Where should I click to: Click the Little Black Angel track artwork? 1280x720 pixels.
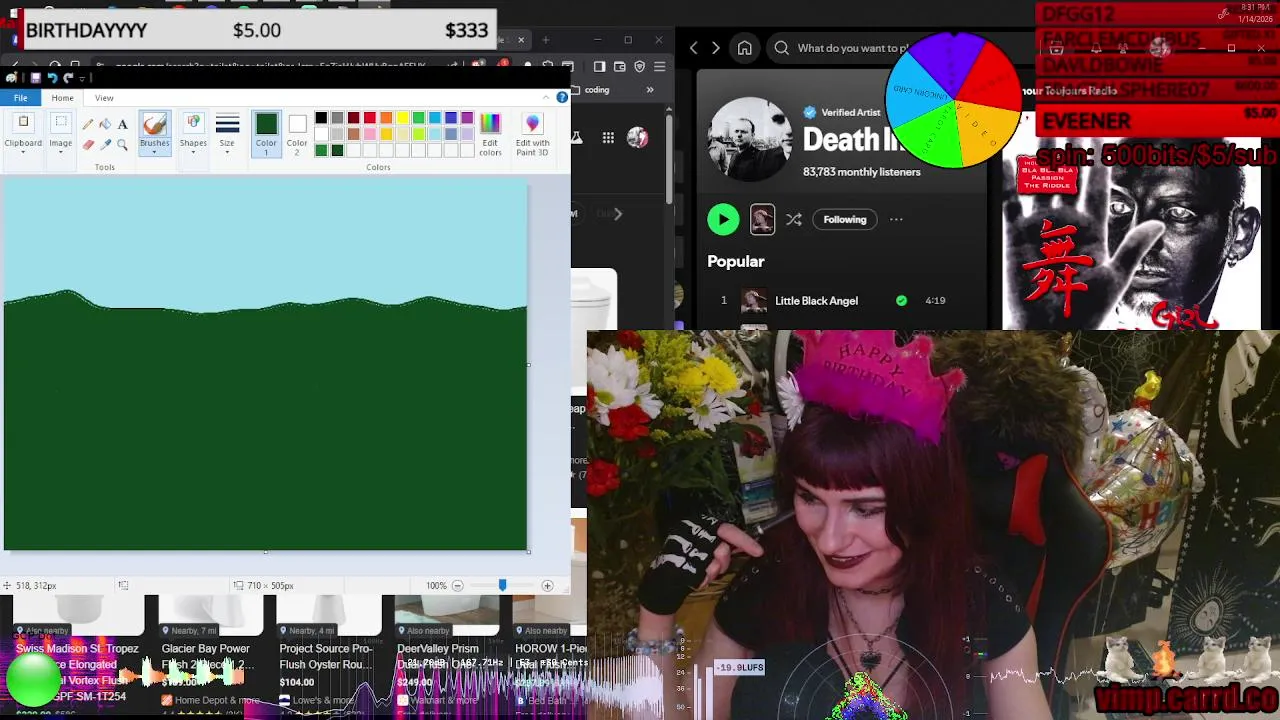click(754, 301)
